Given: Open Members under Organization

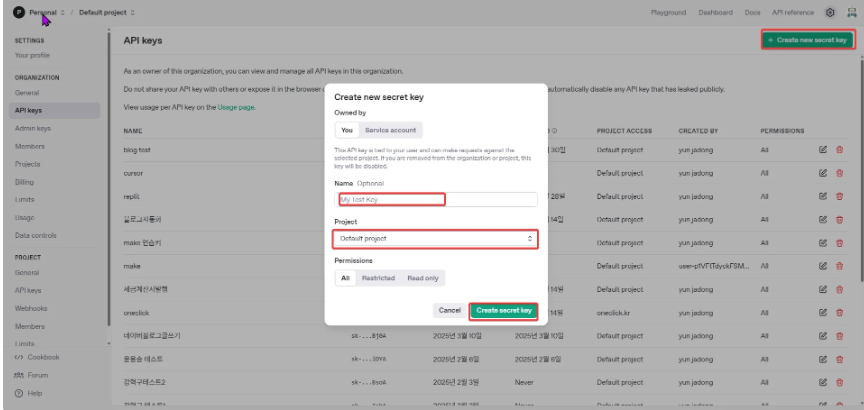Looking at the screenshot, I should click(30, 146).
